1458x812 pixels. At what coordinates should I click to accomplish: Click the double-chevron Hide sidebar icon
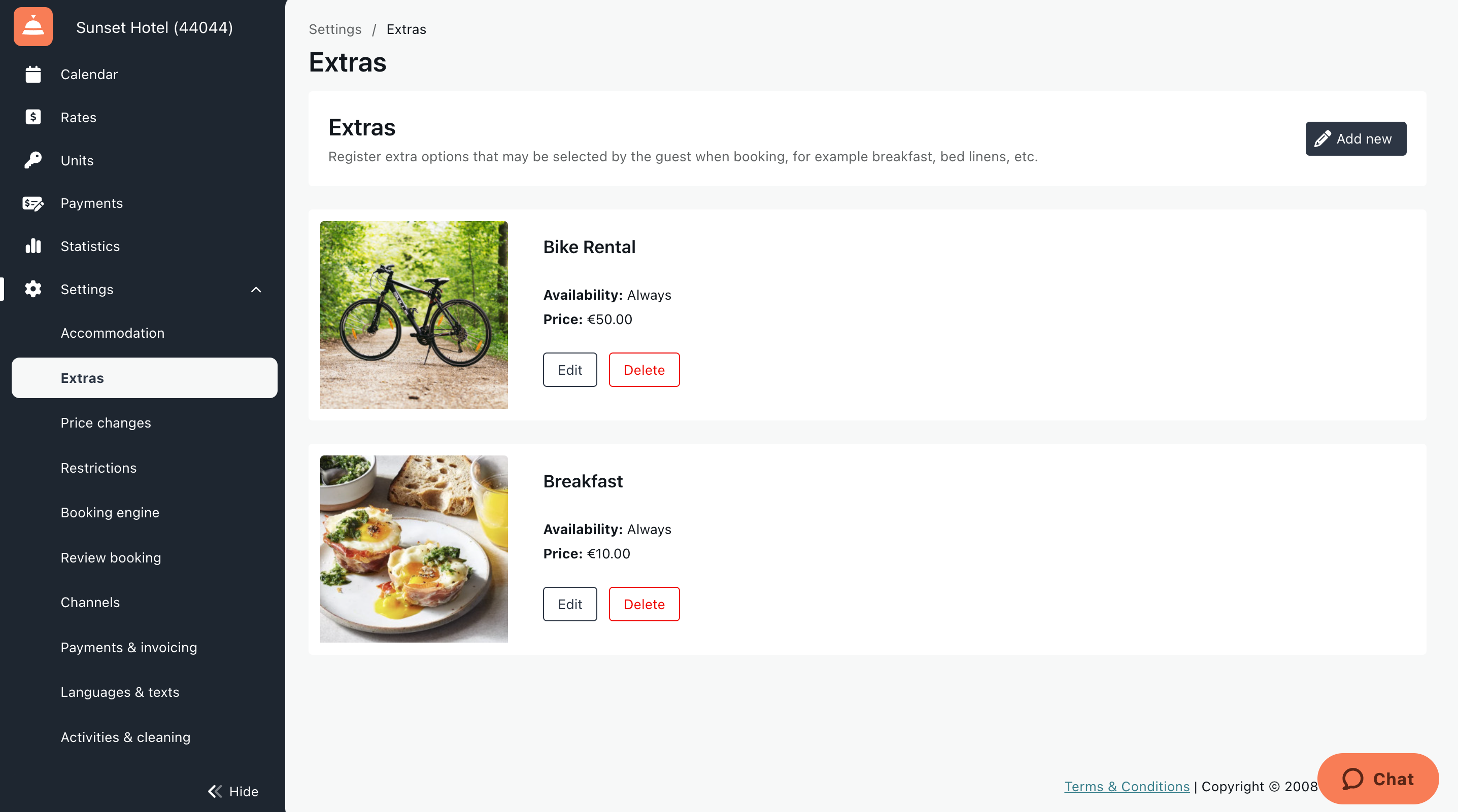(215, 791)
